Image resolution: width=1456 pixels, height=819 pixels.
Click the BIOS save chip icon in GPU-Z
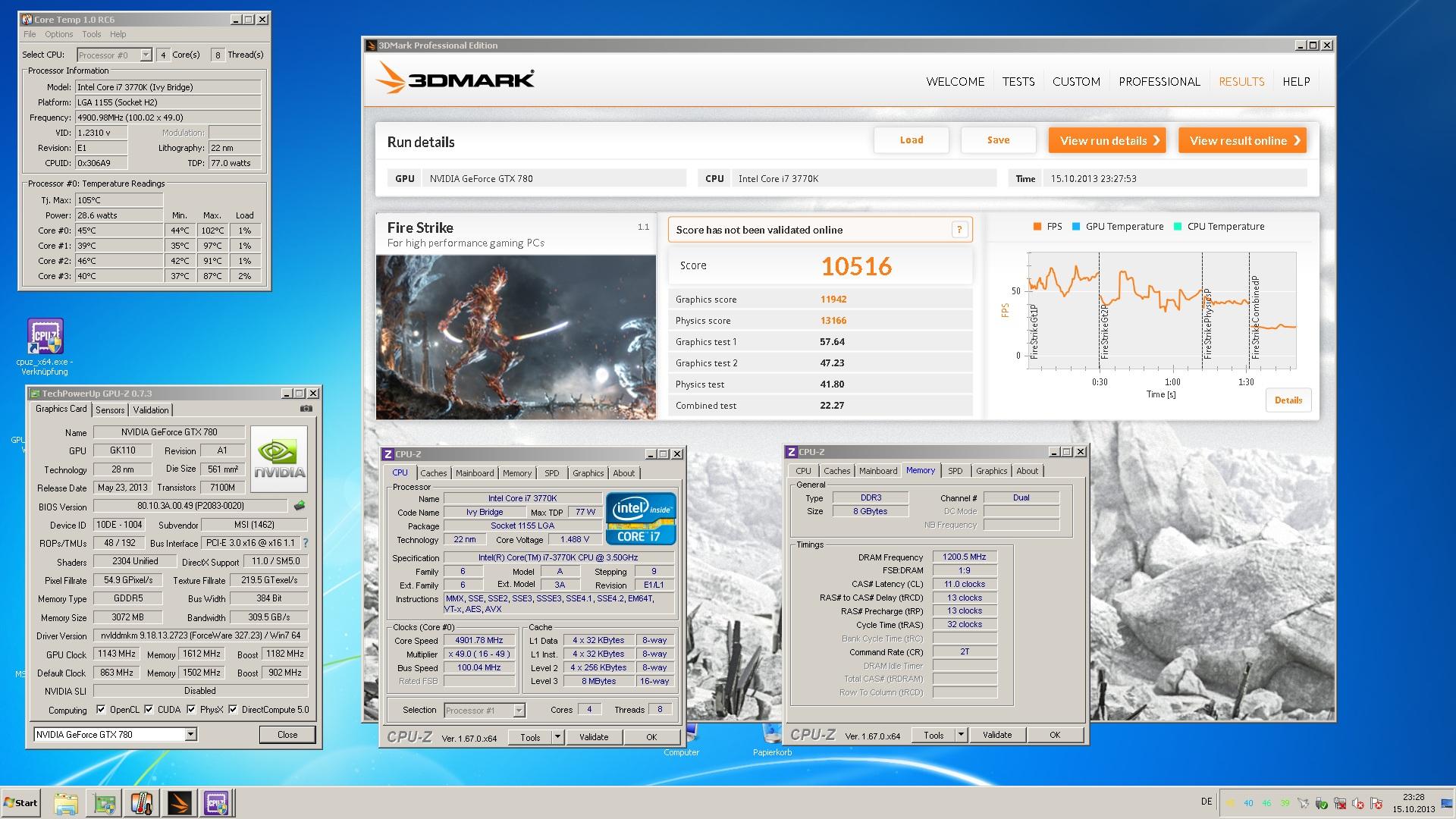pyautogui.click(x=300, y=506)
